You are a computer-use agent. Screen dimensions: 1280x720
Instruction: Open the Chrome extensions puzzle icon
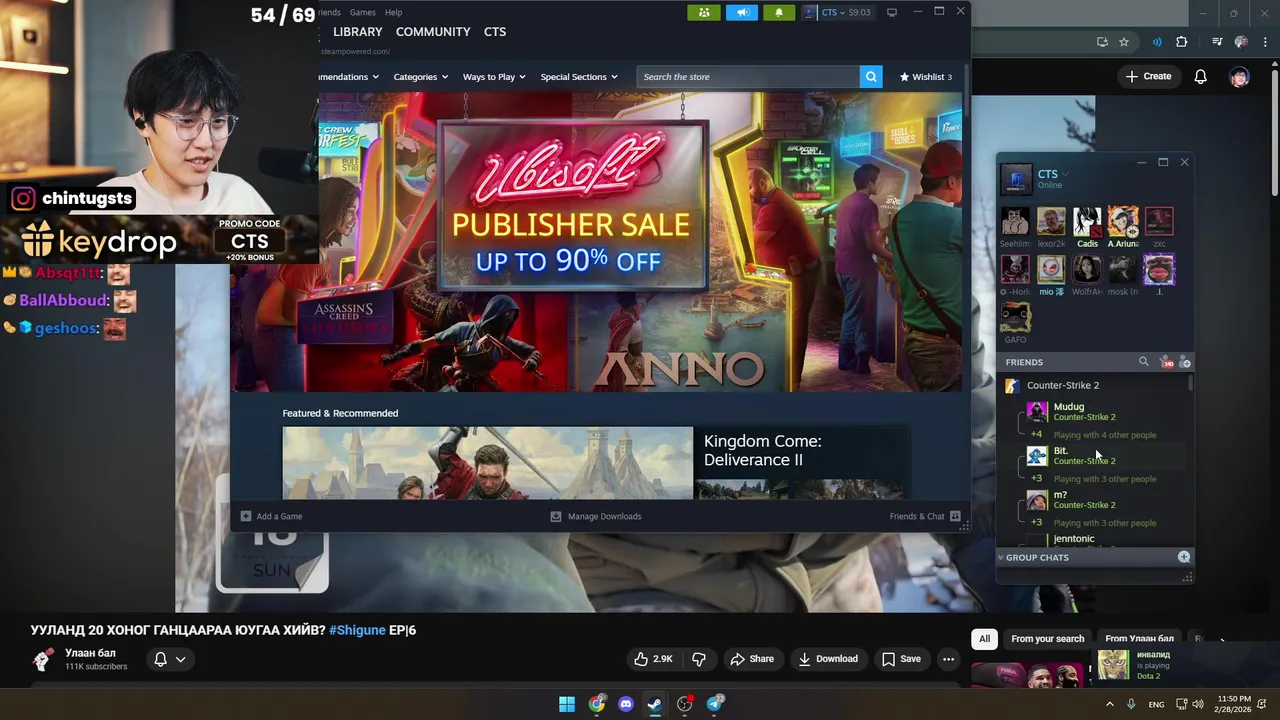pyautogui.click(x=1182, y=42)
